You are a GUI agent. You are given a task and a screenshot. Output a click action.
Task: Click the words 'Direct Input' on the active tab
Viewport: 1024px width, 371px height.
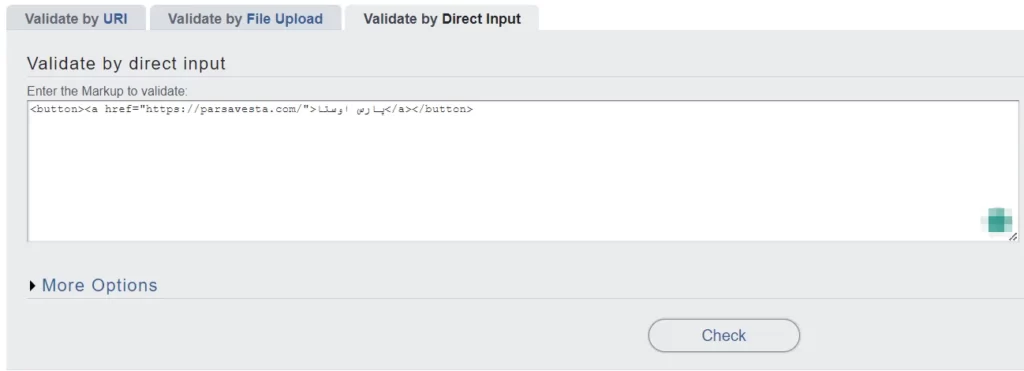(481, 19)
